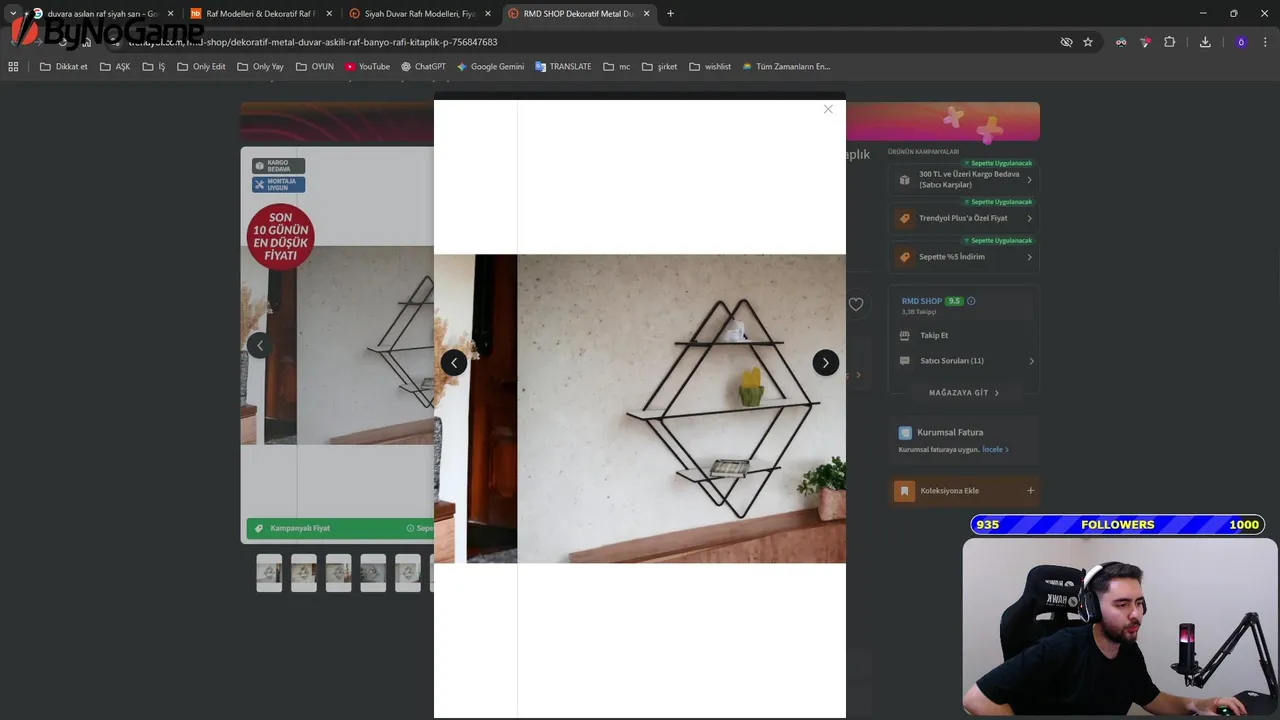1280x720 pixels.
Task: Show next image in the lightbox
Action: point(825,363)
